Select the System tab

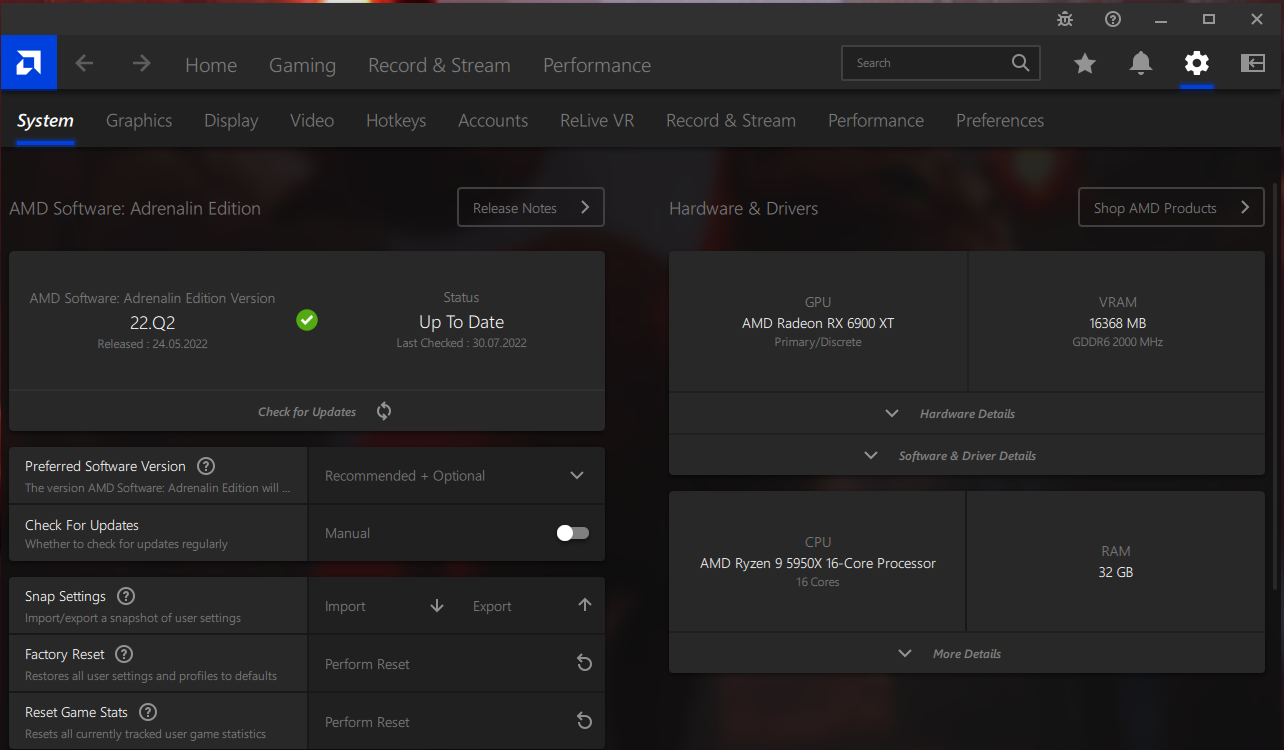pyautogui.click(x=45, y=120)
